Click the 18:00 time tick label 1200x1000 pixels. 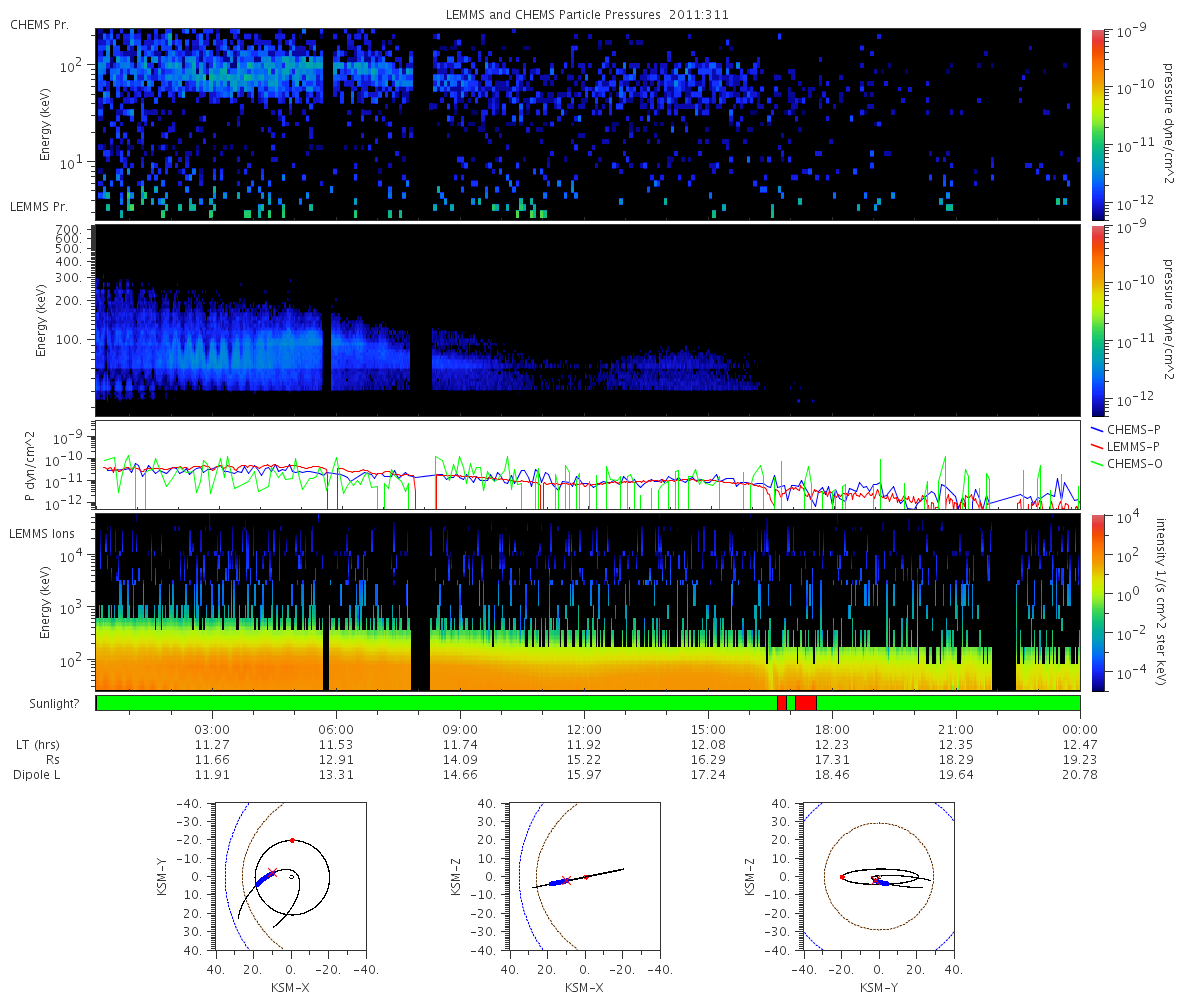tap(832, 729)
